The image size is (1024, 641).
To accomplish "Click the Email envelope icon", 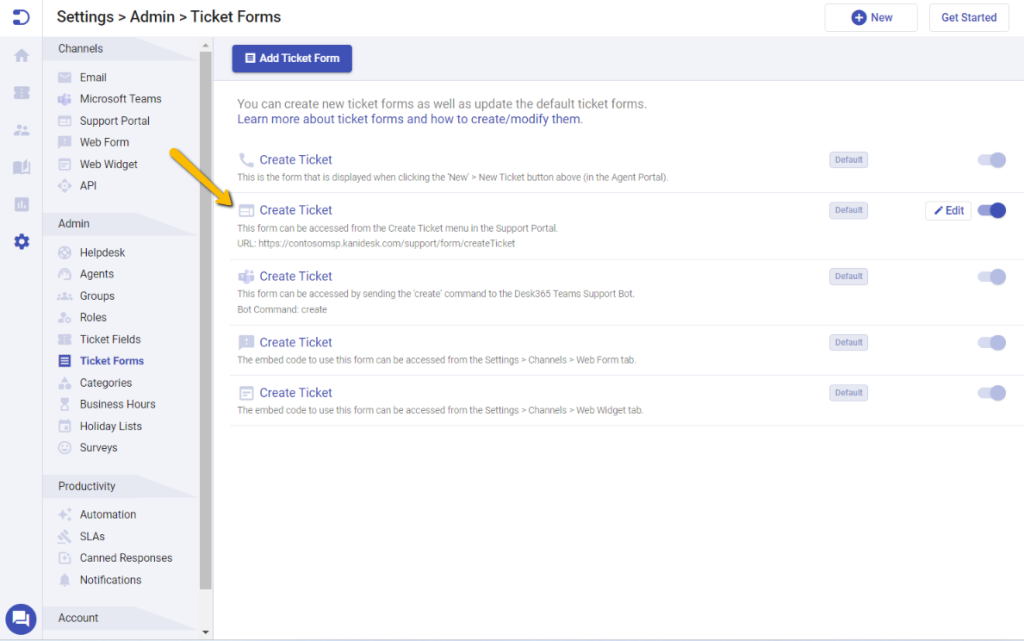I will tap(65, 78).
